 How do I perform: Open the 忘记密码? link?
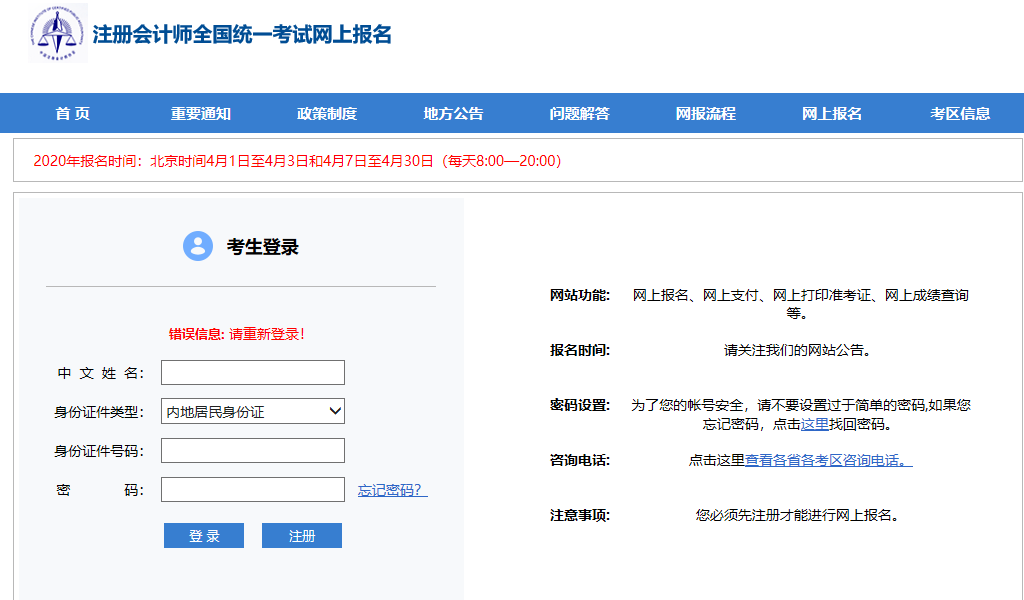coord(392,490)
